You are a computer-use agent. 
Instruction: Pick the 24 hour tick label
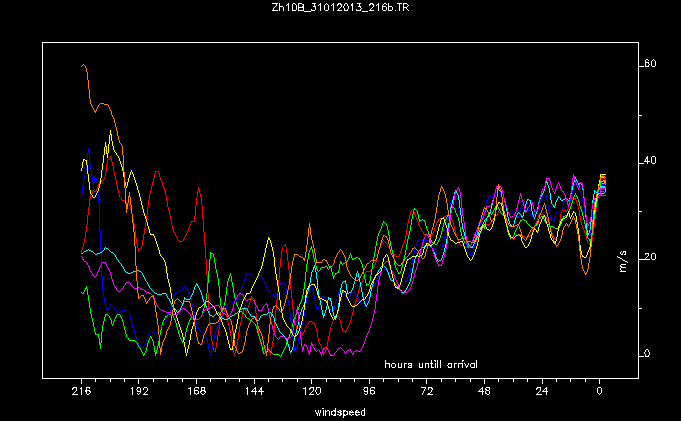[x=542, y=393]
